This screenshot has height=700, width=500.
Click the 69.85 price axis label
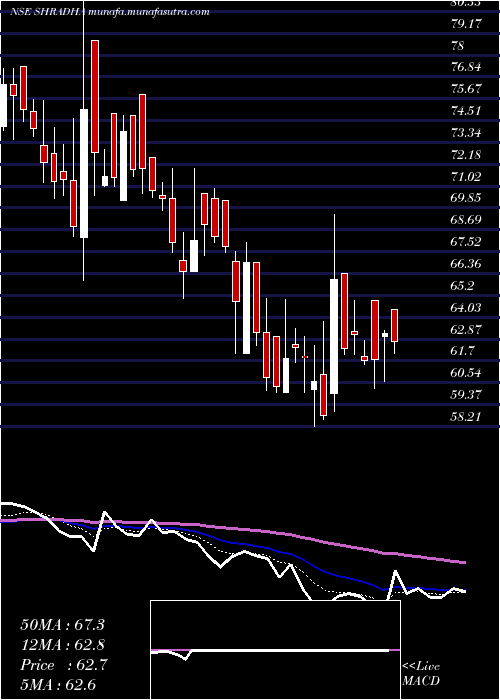point(466,198)
